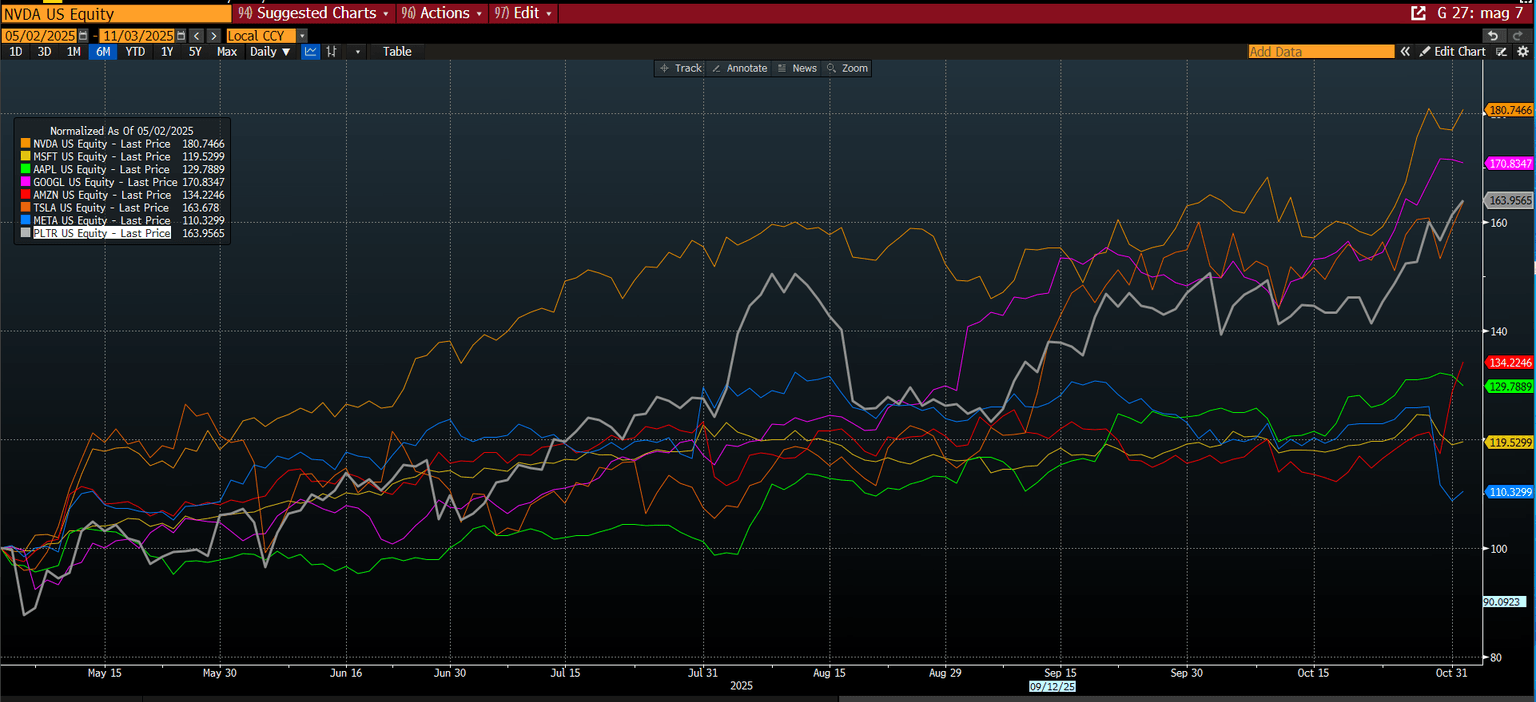Screen dimensions: 1536x702
Task: Select the line chart type icon
Action: pos(311,52)
